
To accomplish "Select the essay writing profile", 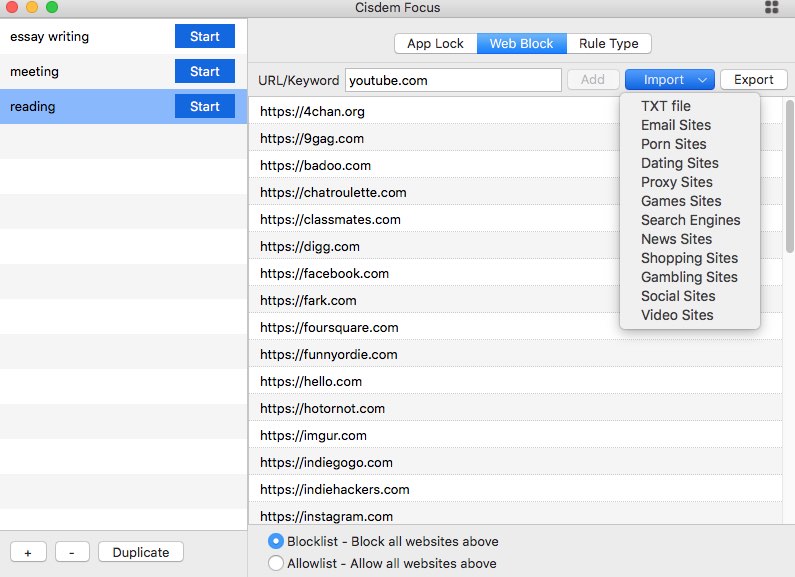I will coord(123,37).
